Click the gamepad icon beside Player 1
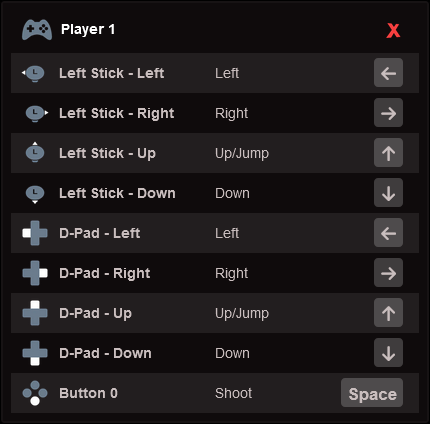The width and height of the screenshot is (430, 424). (37, 30)
